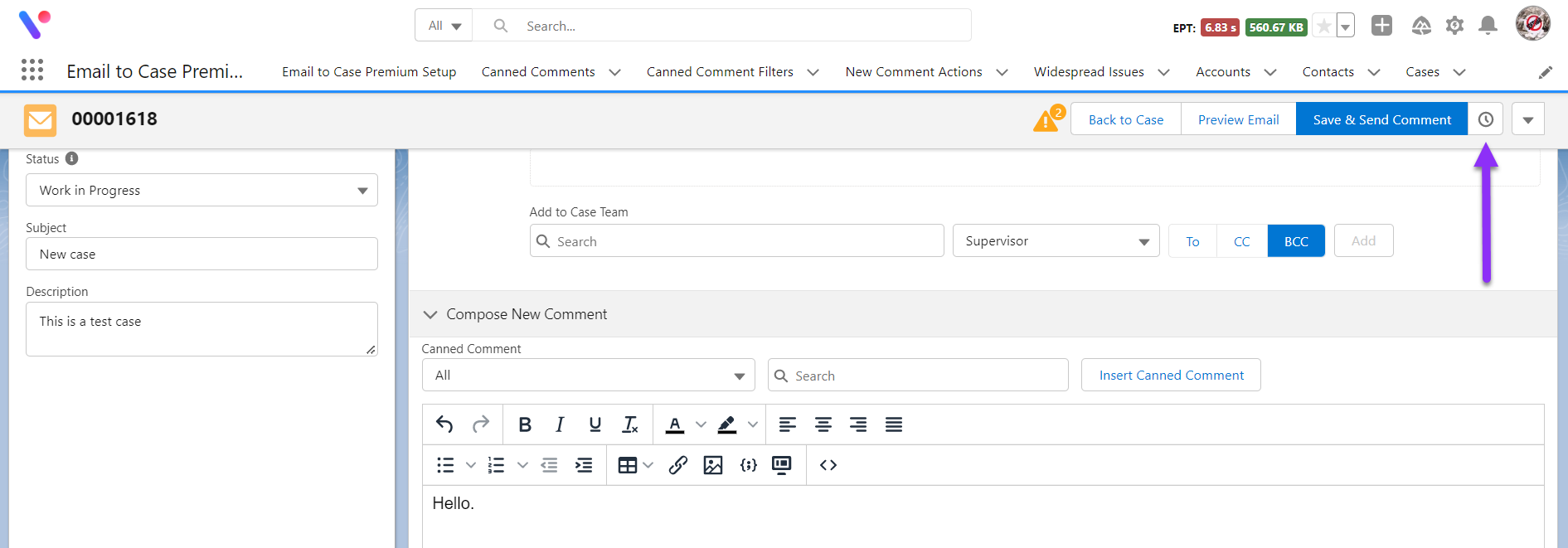Viewport: 1568px width, 548px height.
Task: Open font color options chevron
Action: [x=701, y=424]
